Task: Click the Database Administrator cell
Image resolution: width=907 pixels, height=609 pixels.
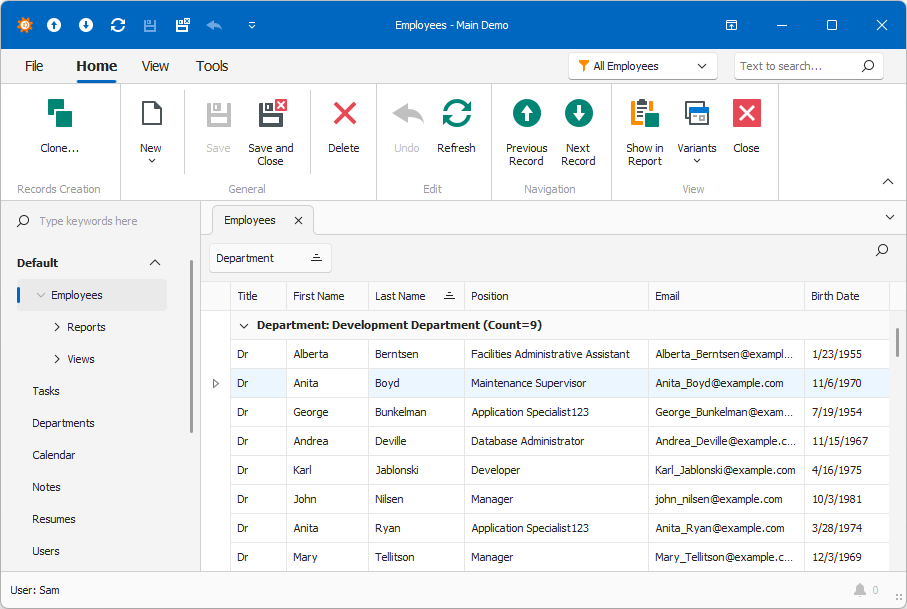Action: click(556, 441)
